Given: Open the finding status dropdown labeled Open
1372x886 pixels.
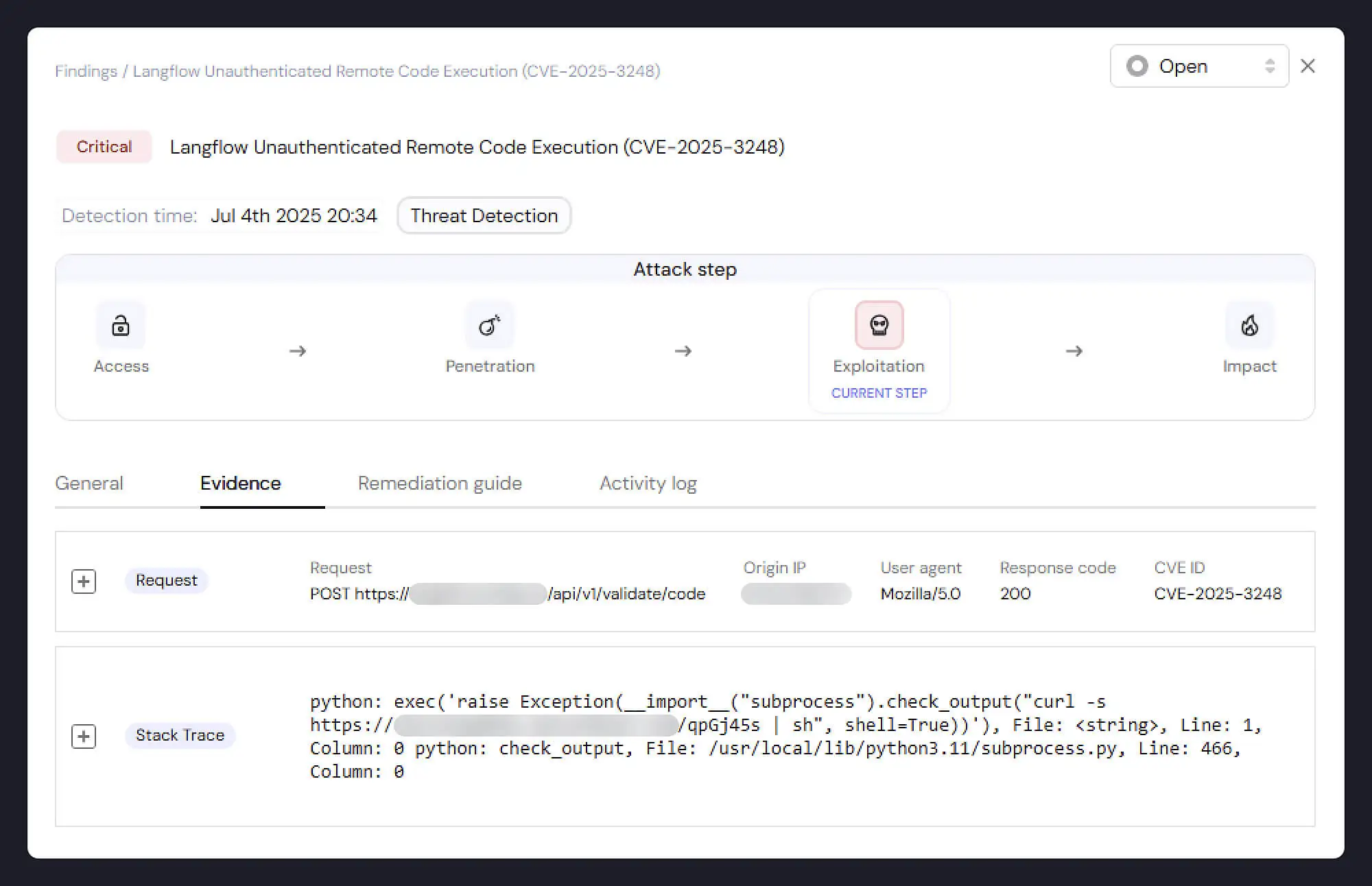Looking at the screenshot, I should [1199, 66].
